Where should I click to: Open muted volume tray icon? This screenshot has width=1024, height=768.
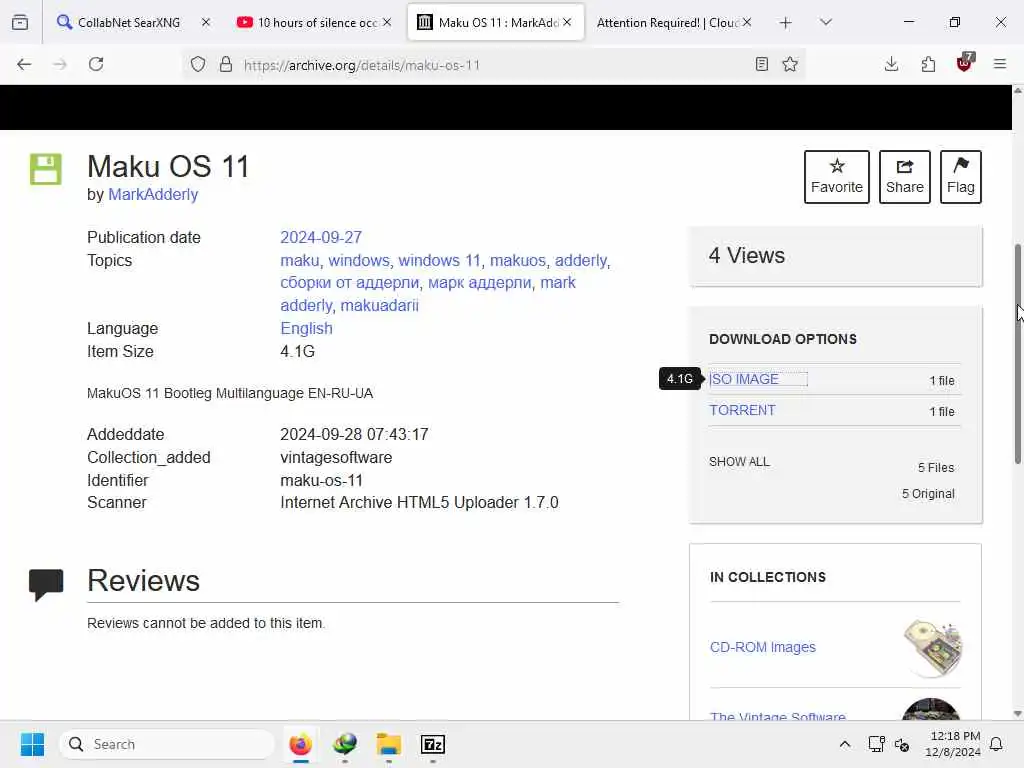point(903,744)
